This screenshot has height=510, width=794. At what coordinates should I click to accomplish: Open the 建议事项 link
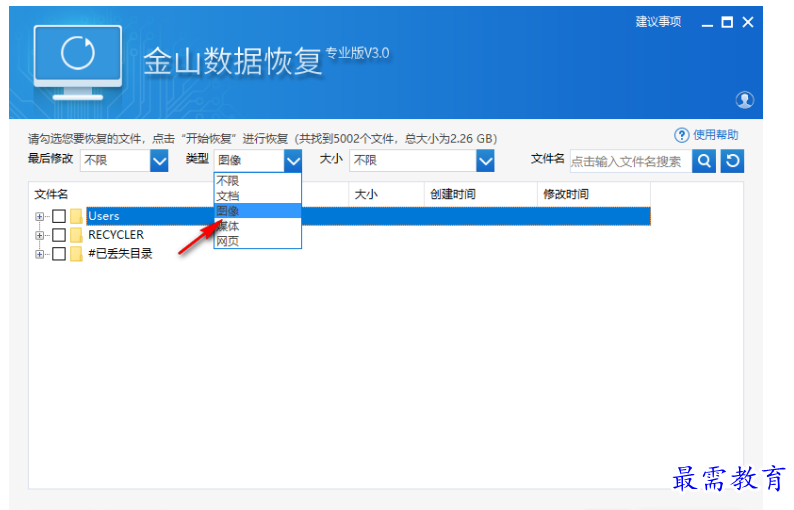point(658,22)
